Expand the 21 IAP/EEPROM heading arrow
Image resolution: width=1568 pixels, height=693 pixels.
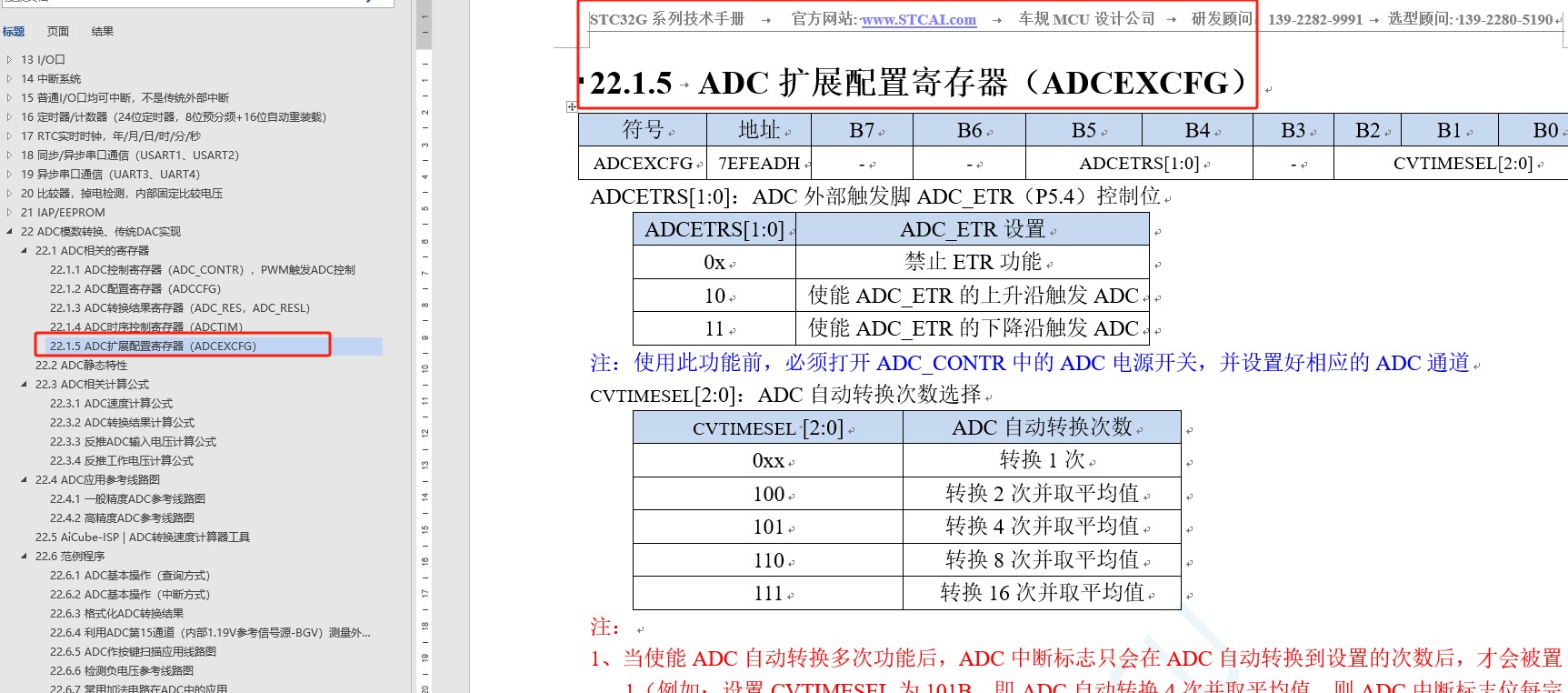point(9,213)
